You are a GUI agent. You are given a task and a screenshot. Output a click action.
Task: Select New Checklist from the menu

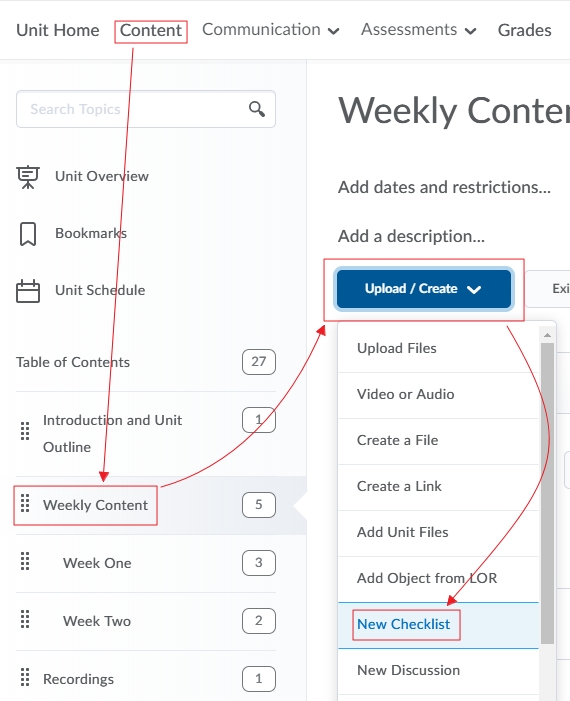coord(403,624)
